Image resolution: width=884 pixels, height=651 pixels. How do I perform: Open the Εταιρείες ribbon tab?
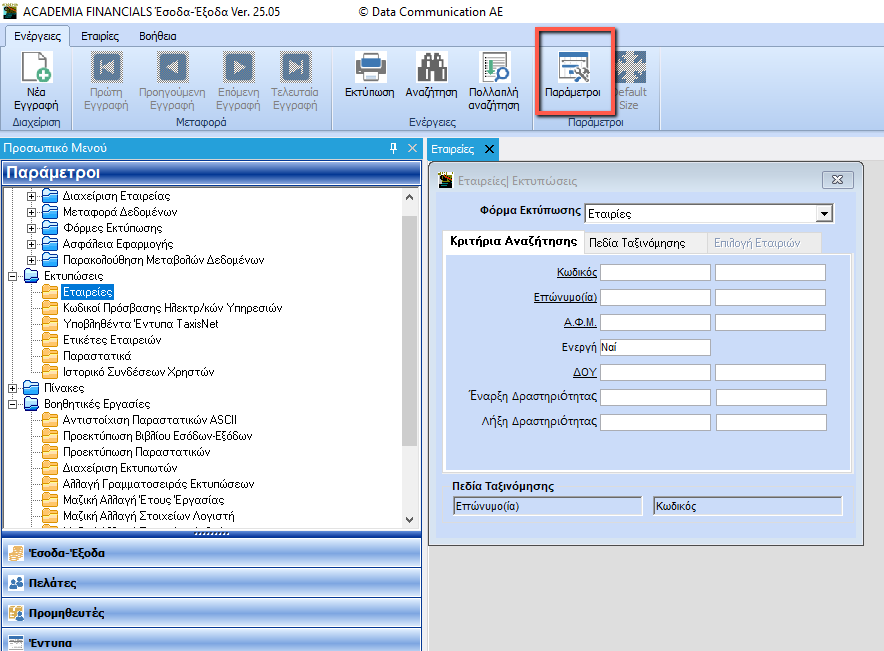click(x=100, y=36)
